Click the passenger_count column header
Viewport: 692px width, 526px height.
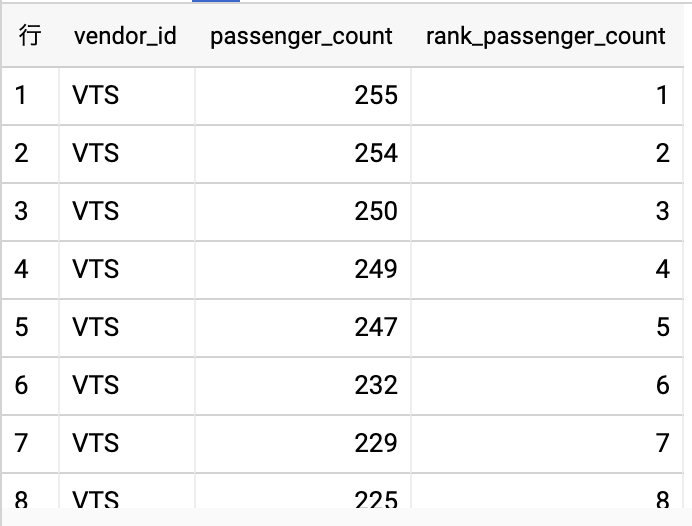click(x=301, y=37)
